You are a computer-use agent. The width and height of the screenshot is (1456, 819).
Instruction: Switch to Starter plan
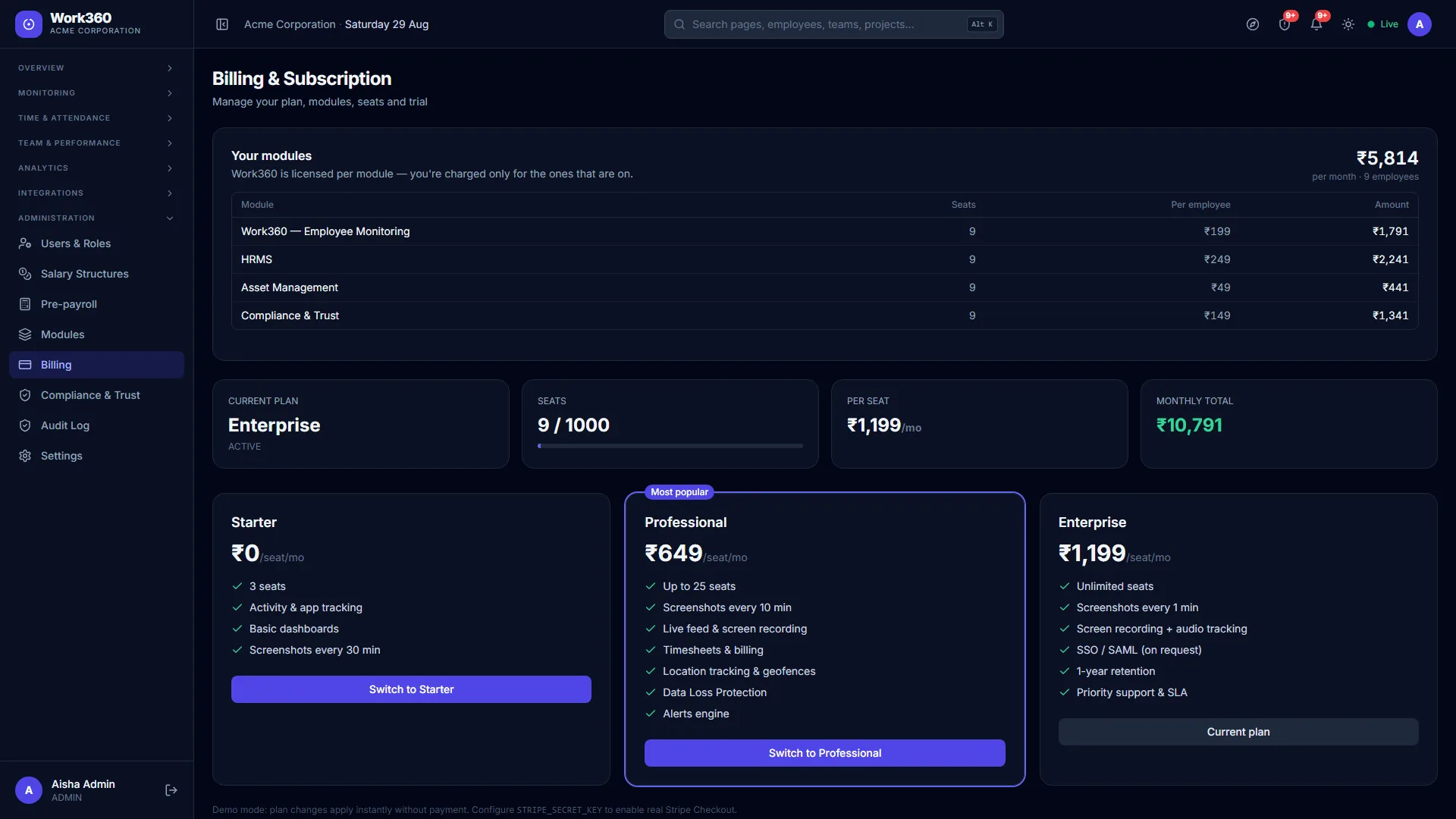point(411,689)
